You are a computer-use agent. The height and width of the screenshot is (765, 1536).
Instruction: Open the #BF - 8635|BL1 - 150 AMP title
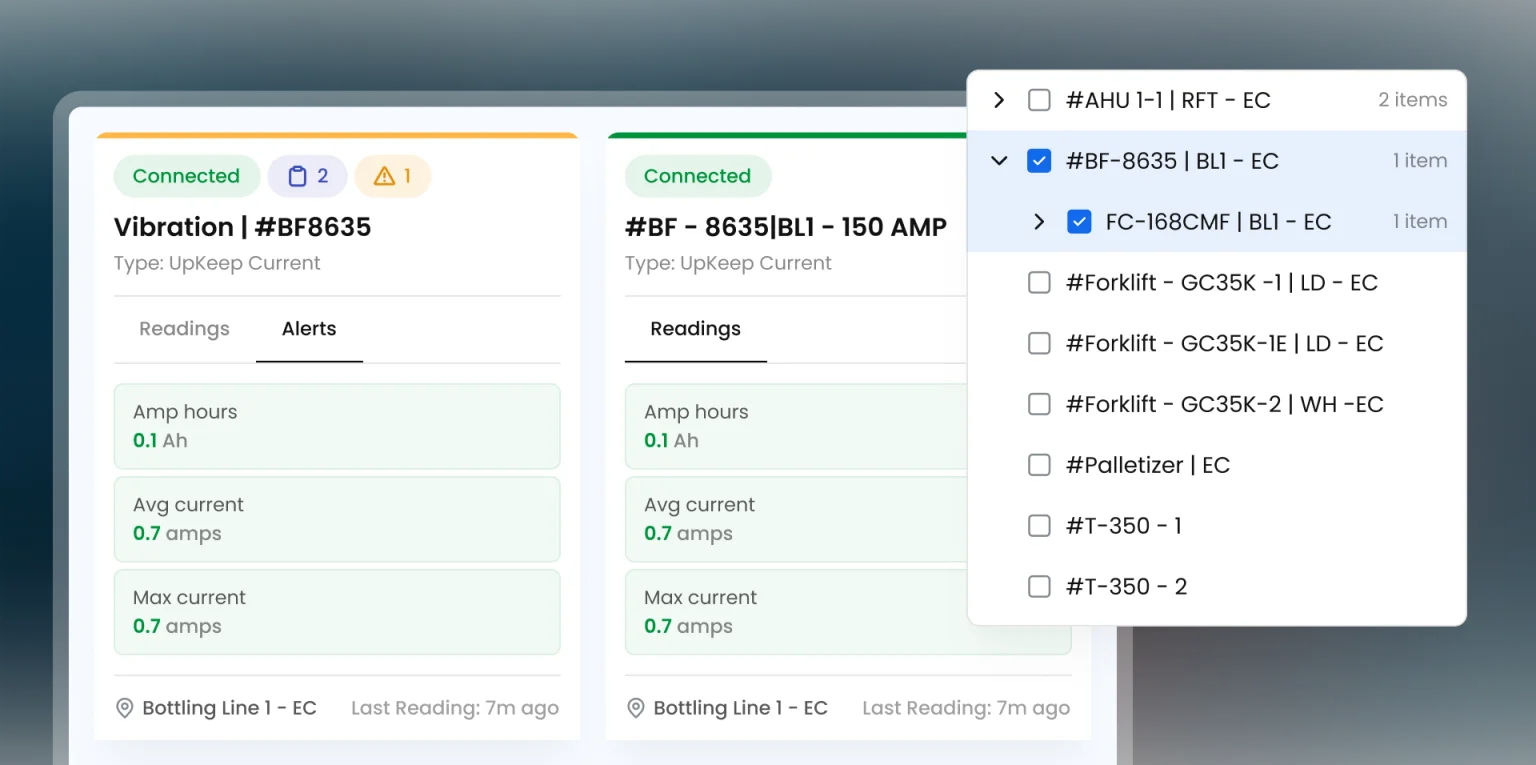[786, 227]
